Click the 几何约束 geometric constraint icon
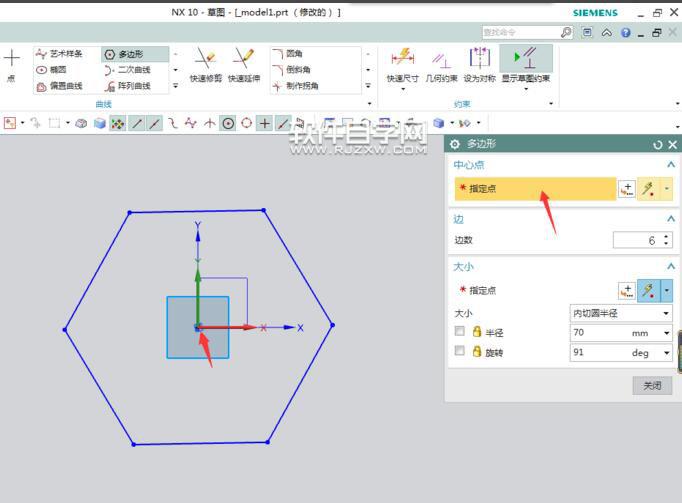The height and width of the screenshot is (503, 682). point(440,64)
